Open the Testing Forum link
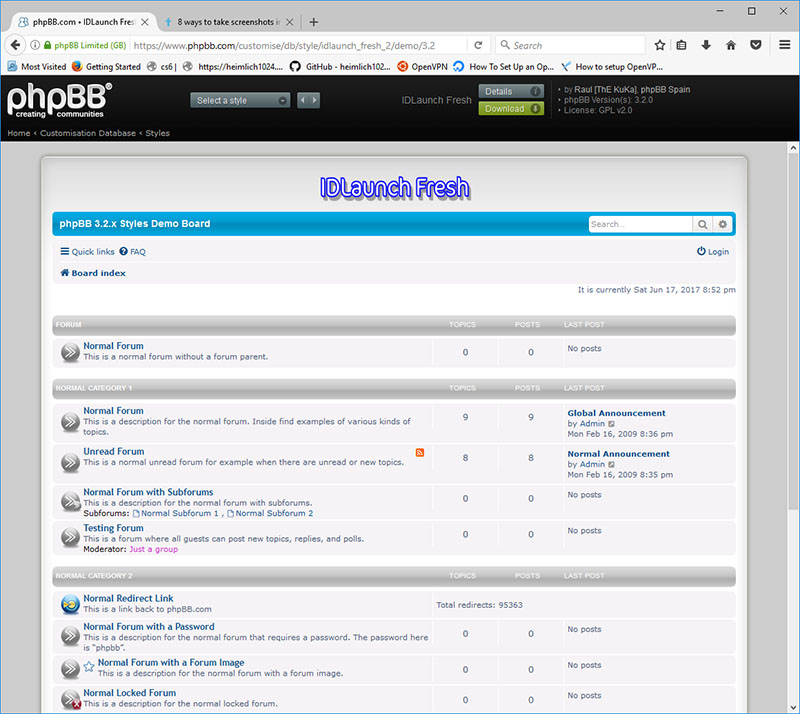The height and width of the screenshot is (714, 800). (113, 528)
